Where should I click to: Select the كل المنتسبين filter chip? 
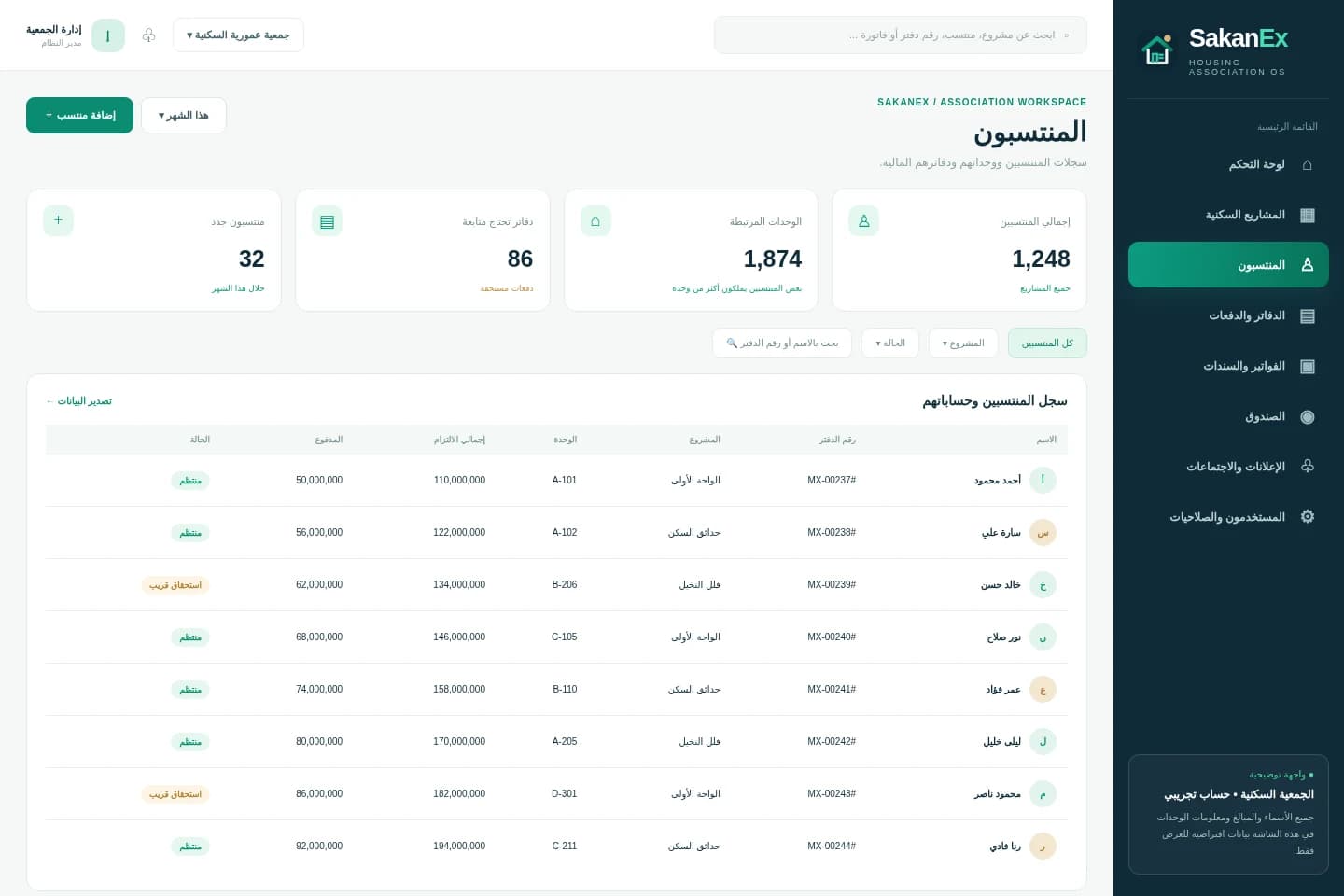pyautogui.click(x=1047, y=343)
